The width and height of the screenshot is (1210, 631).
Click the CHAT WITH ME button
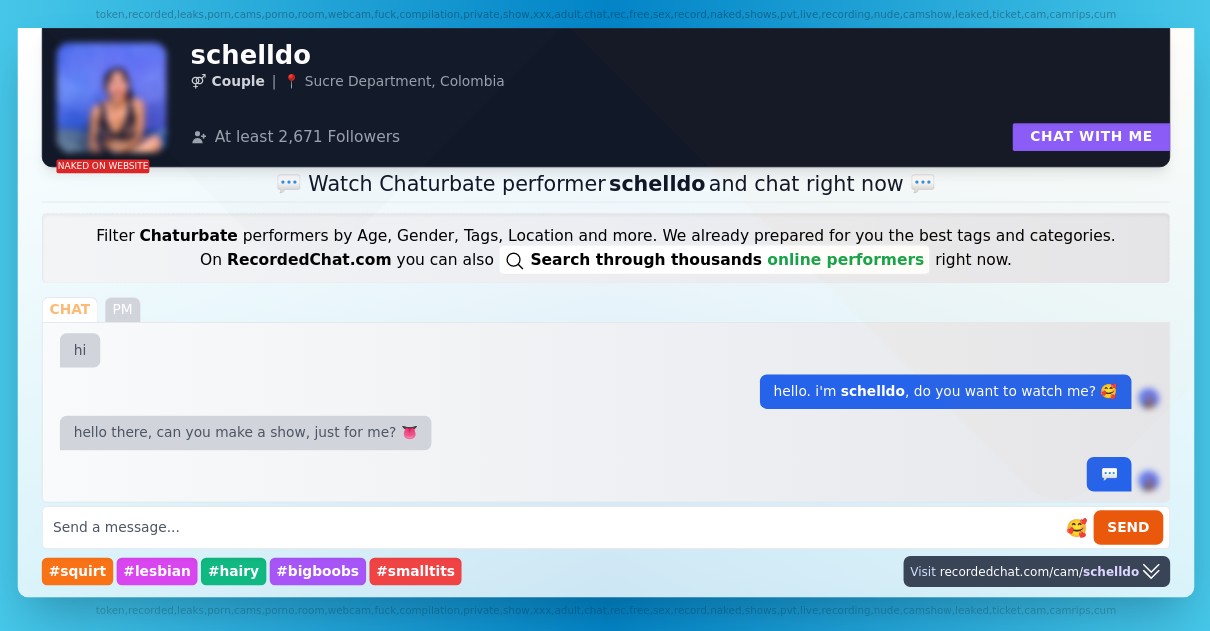coord(1091,137)
